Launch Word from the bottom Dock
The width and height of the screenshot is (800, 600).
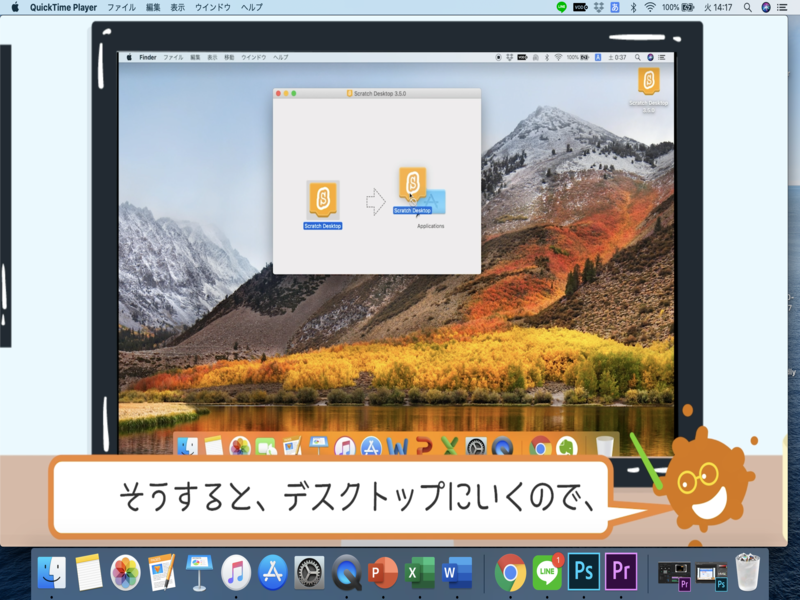(x=457, y=572)
